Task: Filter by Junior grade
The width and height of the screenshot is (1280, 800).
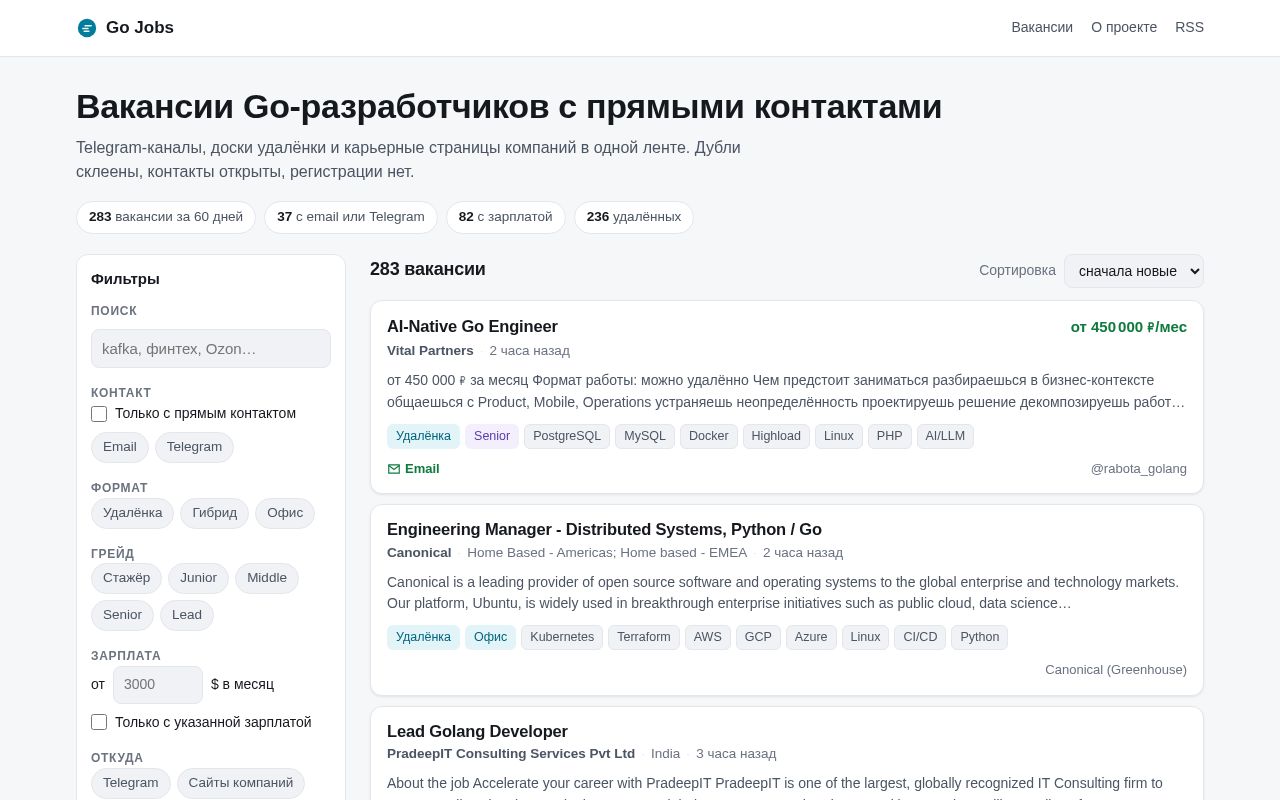Action: click(x=198, y=578)
